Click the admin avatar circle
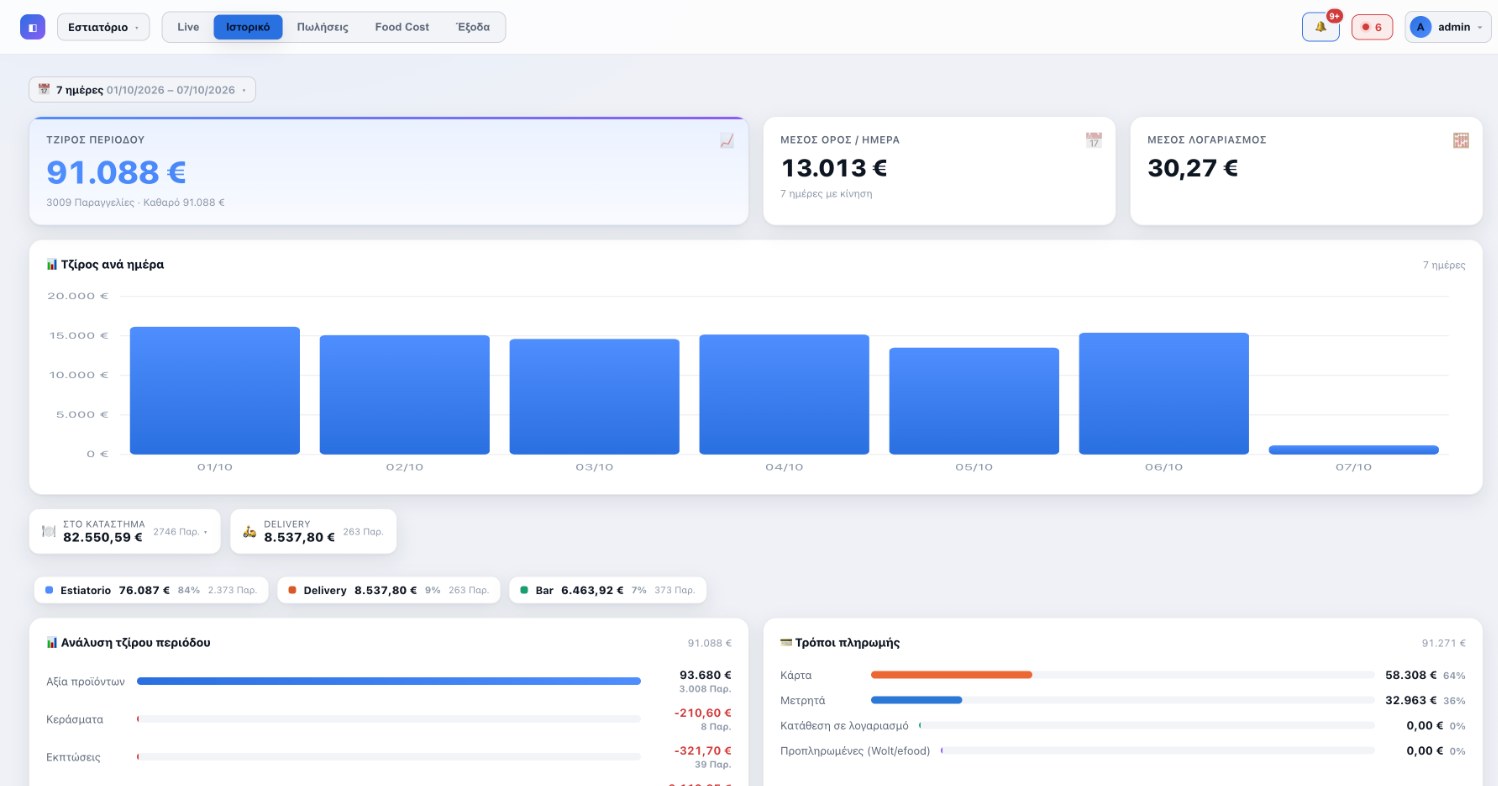 click(1420, 27)
